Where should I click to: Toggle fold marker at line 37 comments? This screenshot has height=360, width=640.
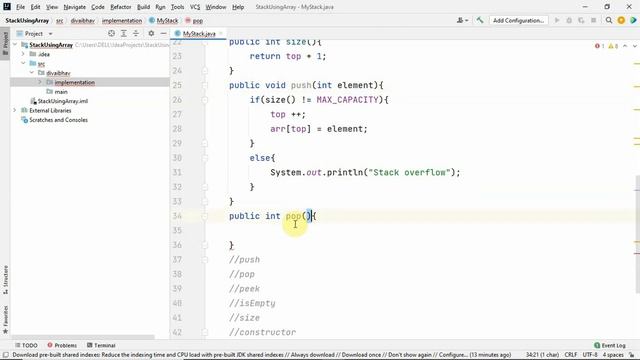tap(205, 260)
